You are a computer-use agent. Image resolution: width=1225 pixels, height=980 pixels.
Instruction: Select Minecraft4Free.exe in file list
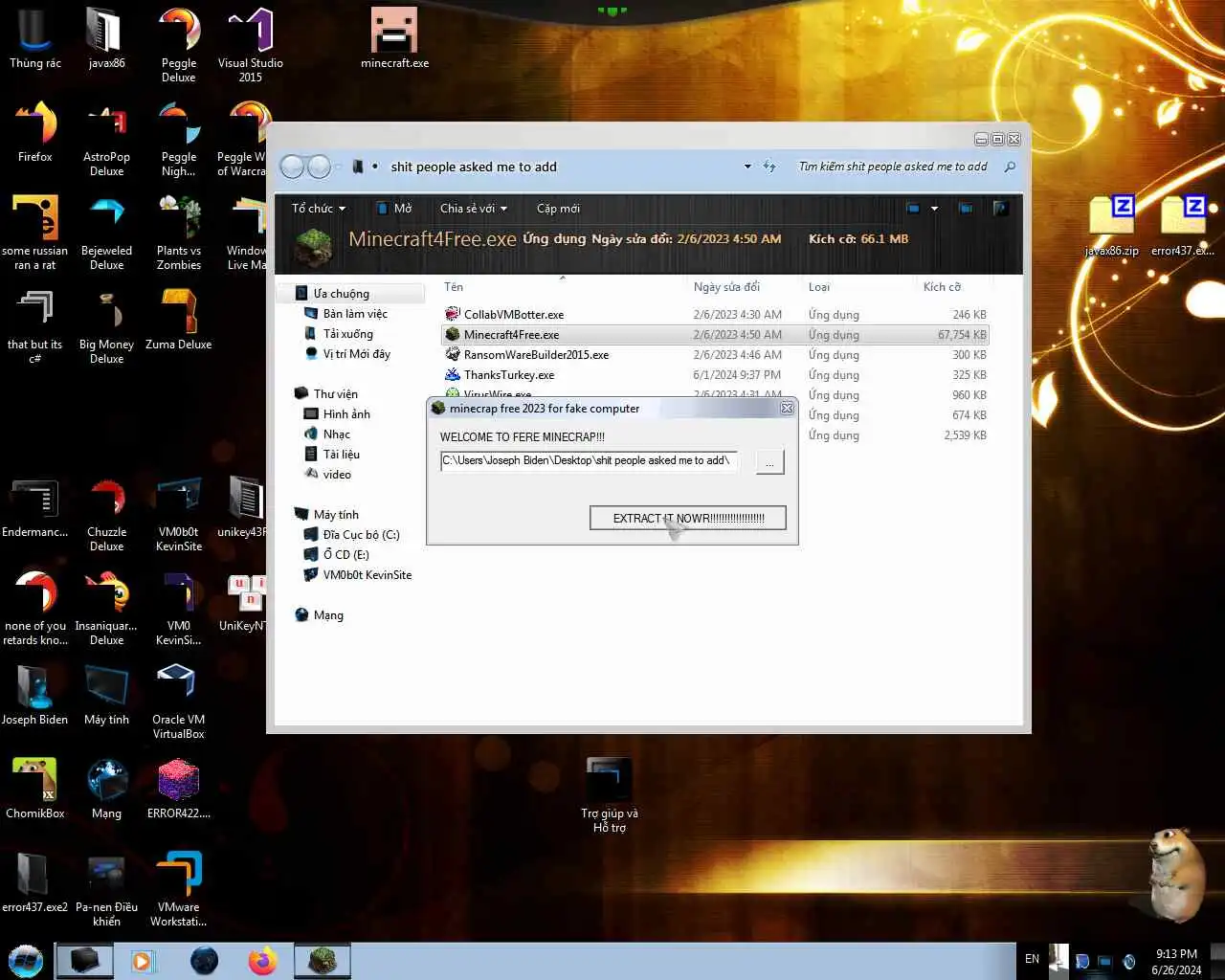(715, 334)
